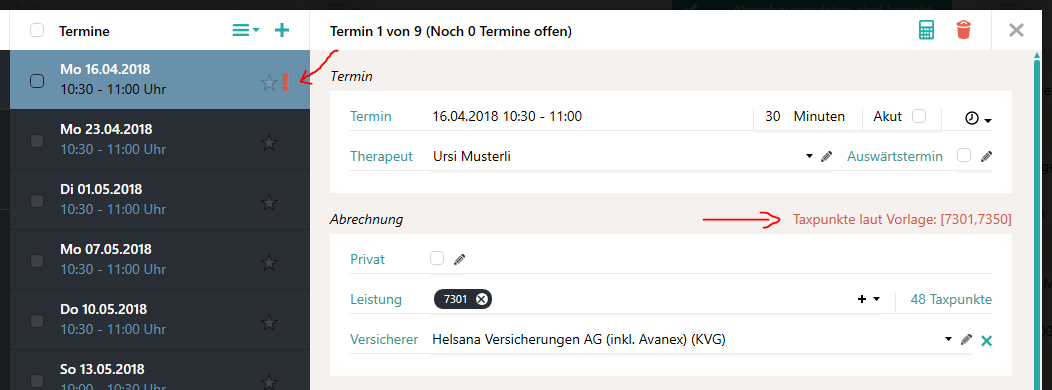Open the calculator icon in header

point(927,30)
